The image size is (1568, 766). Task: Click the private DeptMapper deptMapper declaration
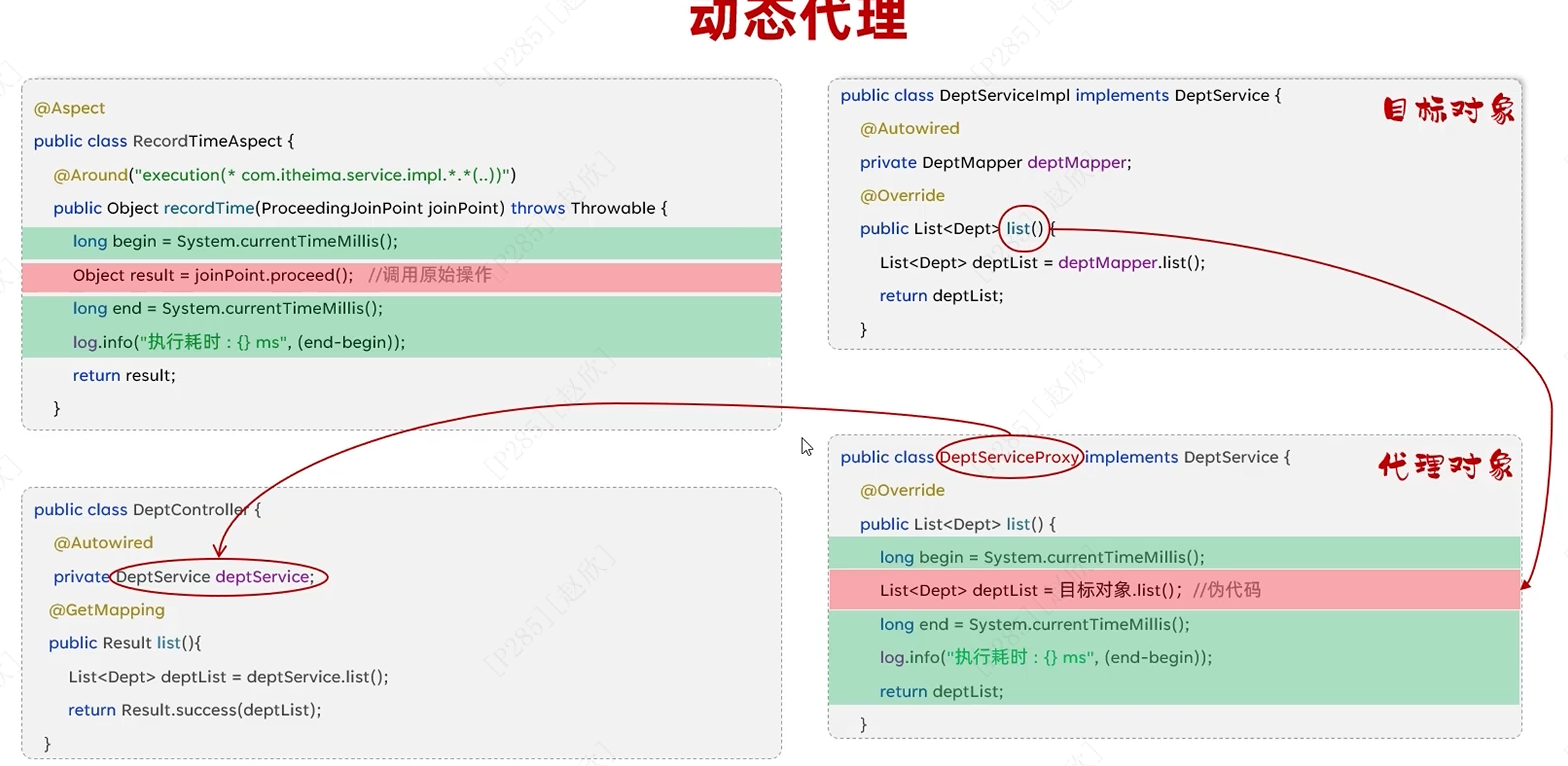995,163
